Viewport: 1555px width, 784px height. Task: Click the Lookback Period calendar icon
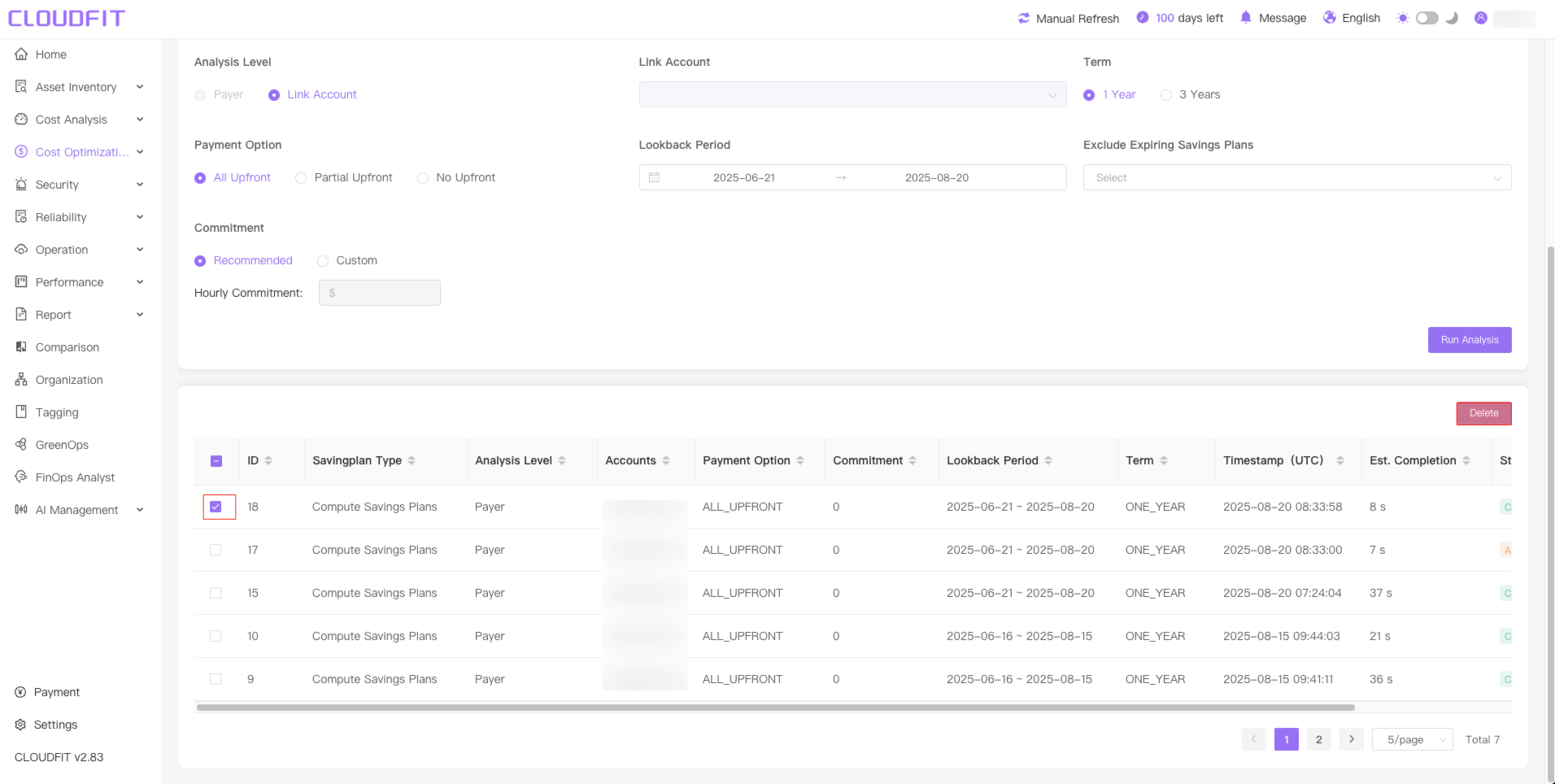pos(654,177)
